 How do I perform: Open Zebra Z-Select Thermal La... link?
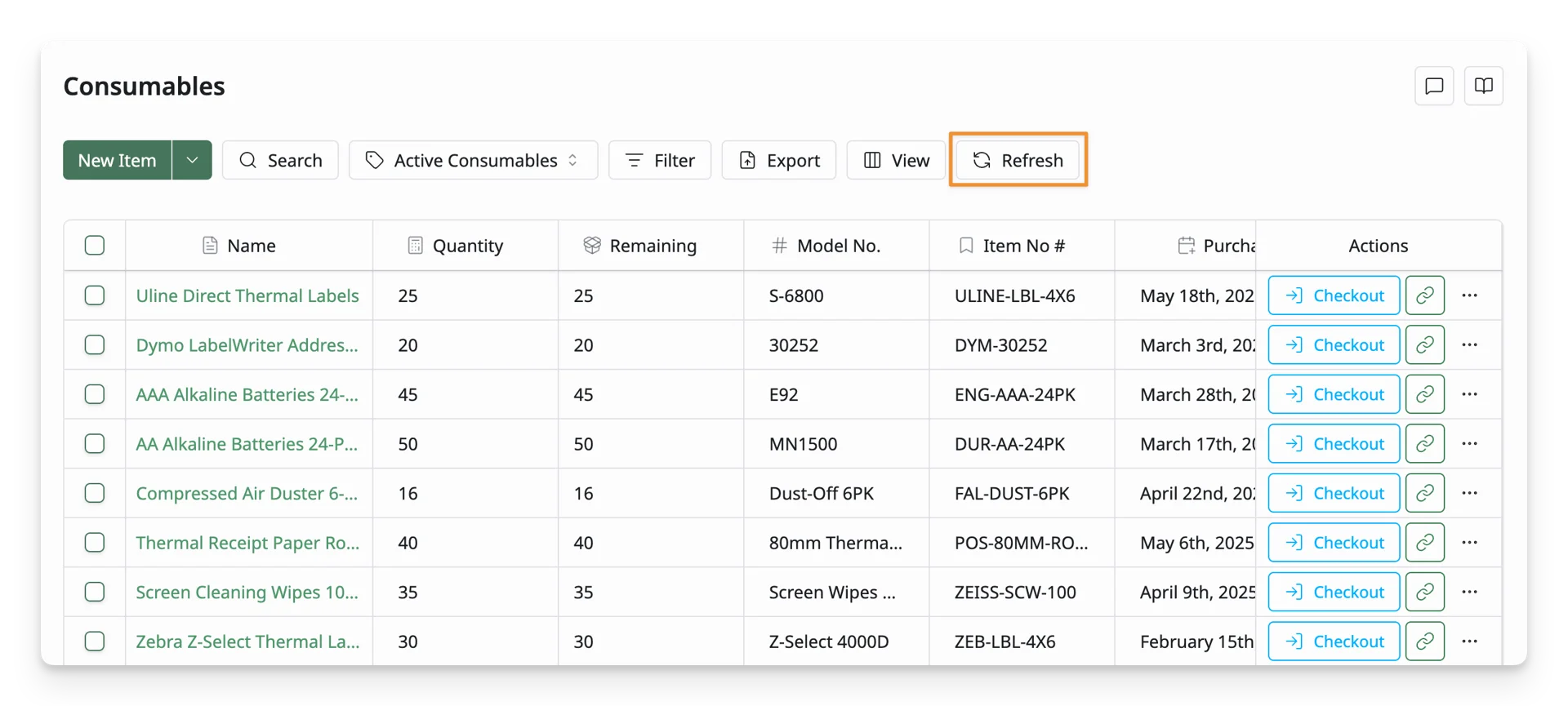click(247, 642)
